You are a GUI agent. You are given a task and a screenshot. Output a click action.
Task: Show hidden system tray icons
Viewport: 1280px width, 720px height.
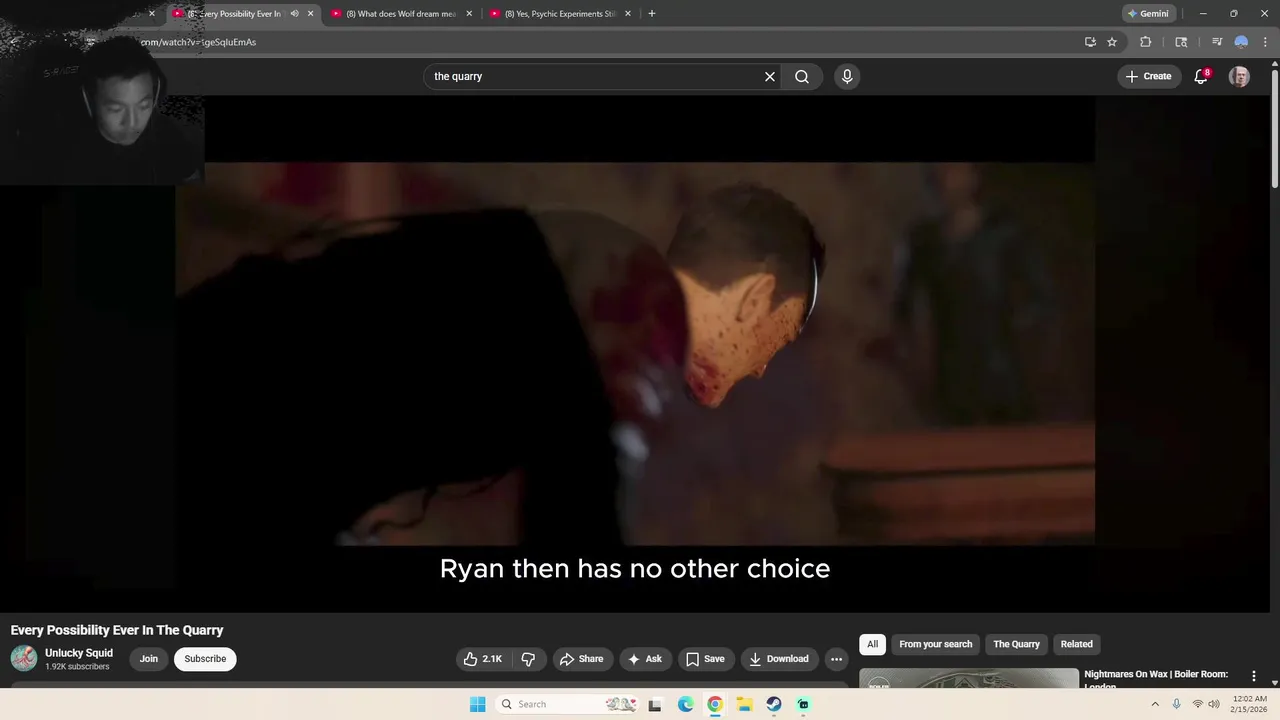coord(1155,704)
